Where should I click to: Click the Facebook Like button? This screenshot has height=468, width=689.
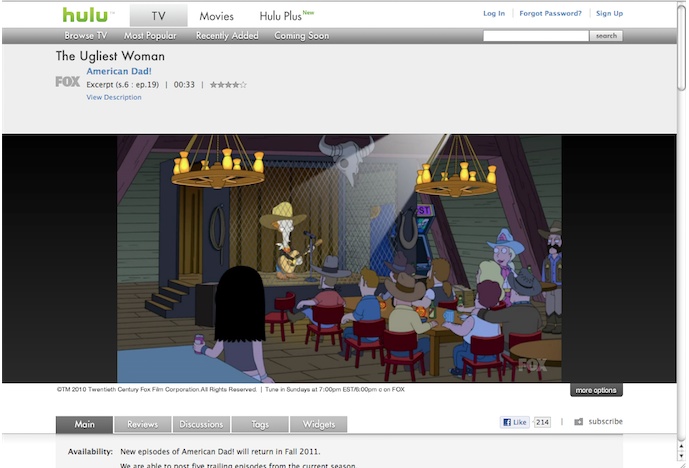515,423
